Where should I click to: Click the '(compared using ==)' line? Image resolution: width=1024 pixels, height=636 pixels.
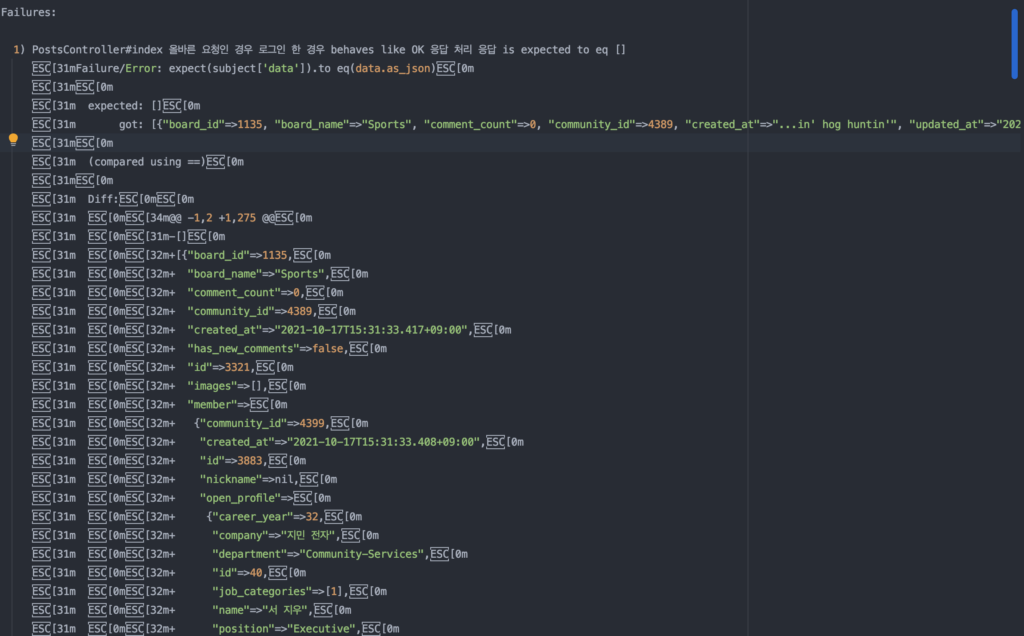tap(138, 162)
